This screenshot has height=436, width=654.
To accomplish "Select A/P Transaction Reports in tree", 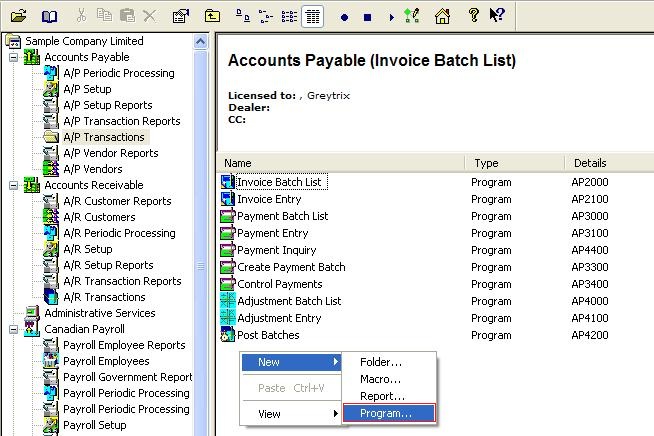I will pos(122,121).
